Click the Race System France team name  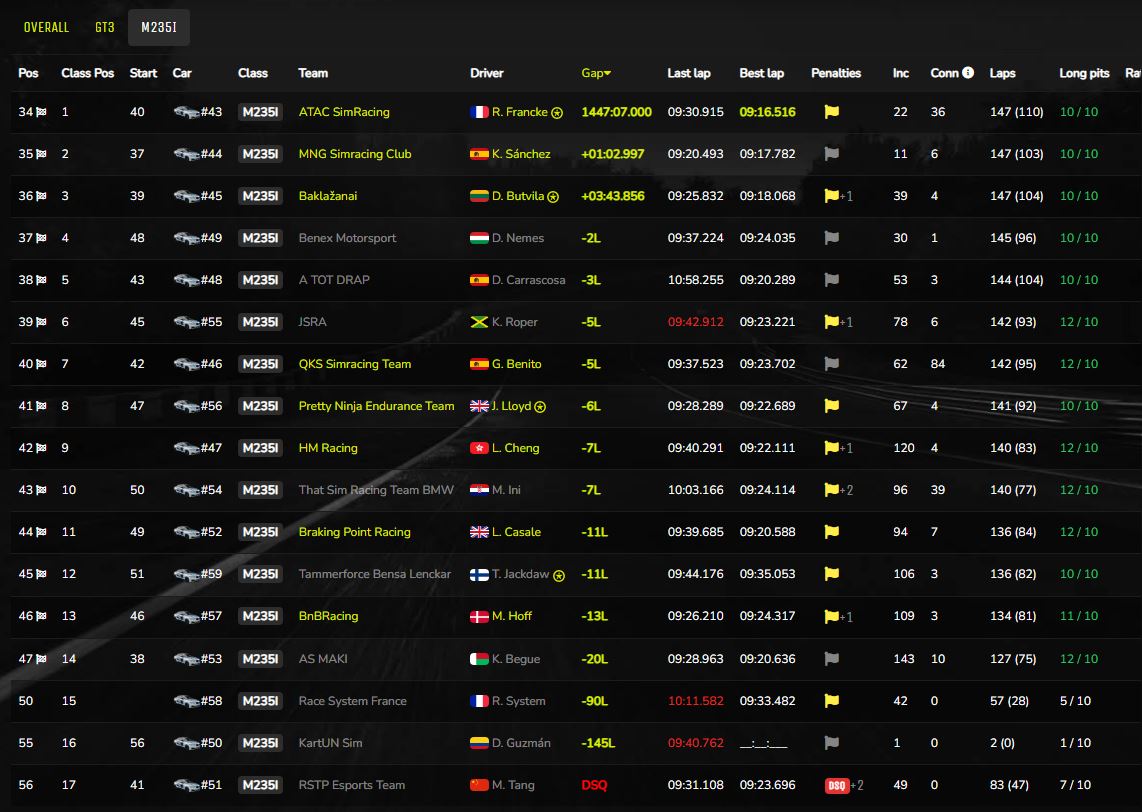(353, 701)
